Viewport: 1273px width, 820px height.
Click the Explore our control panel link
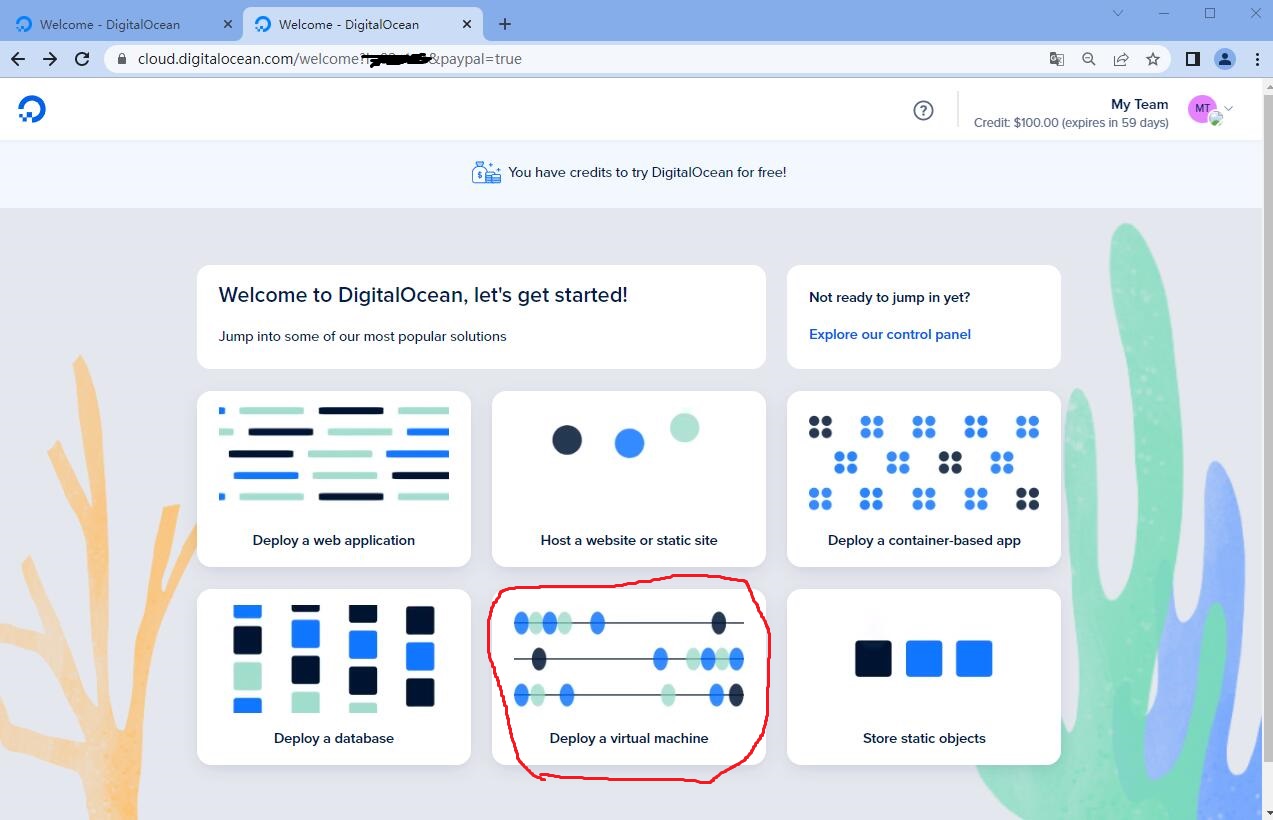coord(890,334)
